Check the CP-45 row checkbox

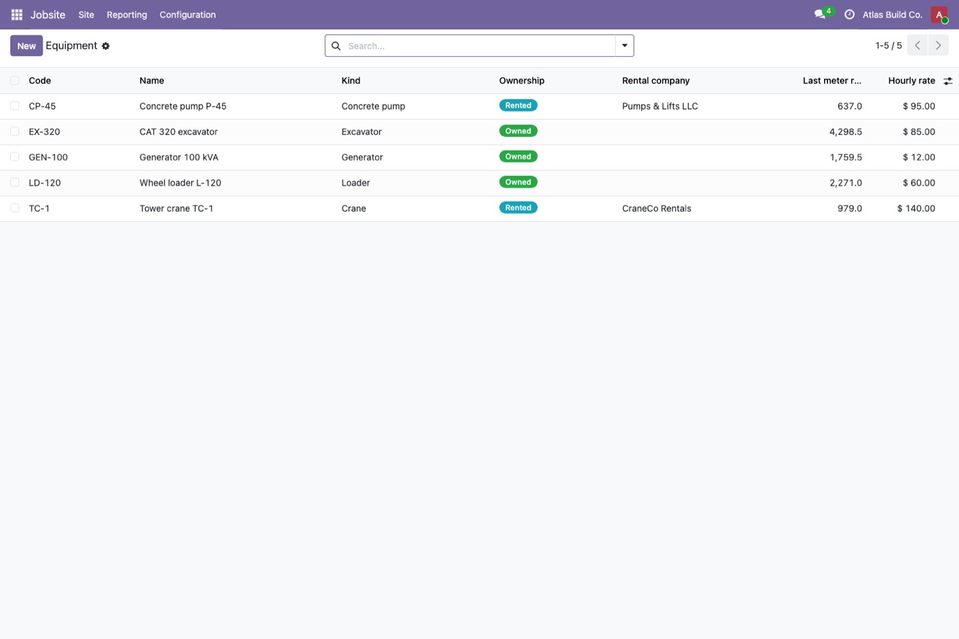point(15,106)
